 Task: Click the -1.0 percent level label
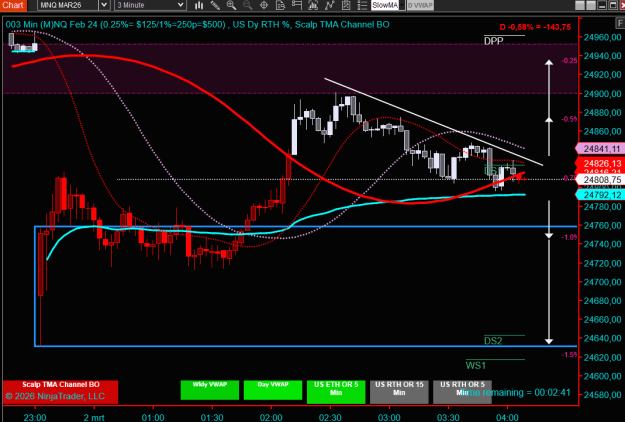(569, 237)
